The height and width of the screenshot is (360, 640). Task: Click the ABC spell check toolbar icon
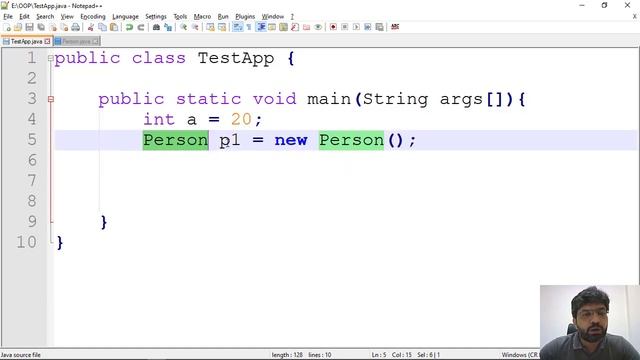[x=395, y=27]
